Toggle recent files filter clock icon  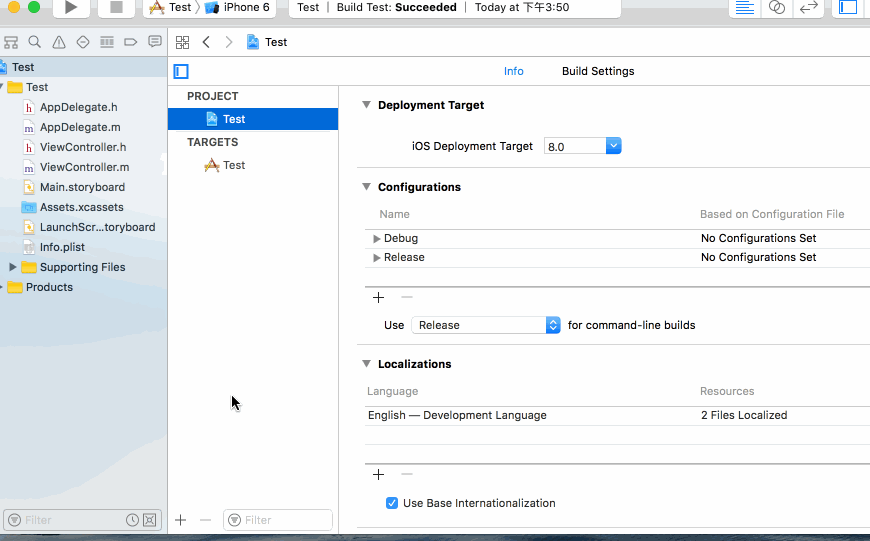point(132,520)
